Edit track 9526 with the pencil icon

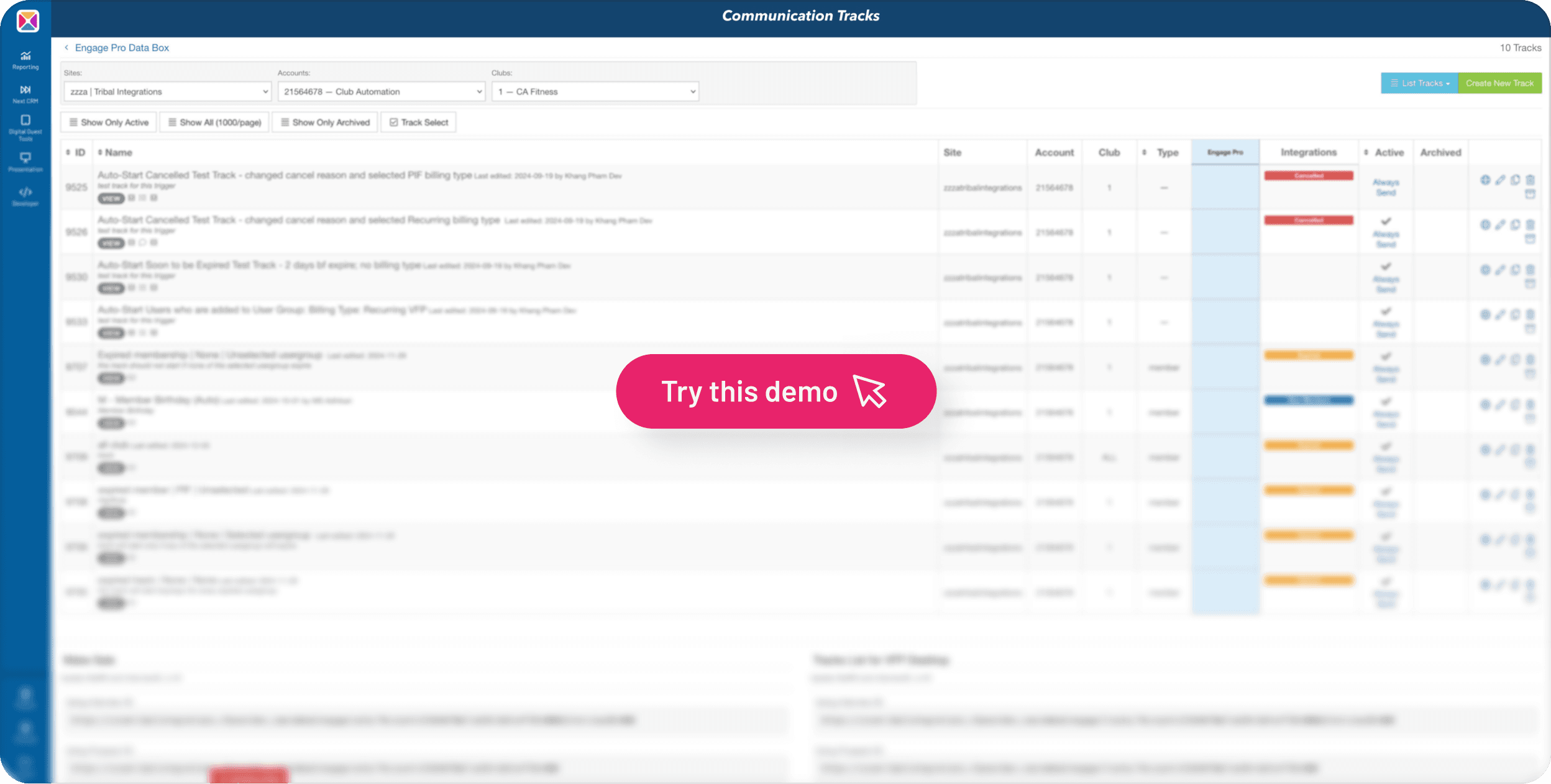click(1500, 225)
